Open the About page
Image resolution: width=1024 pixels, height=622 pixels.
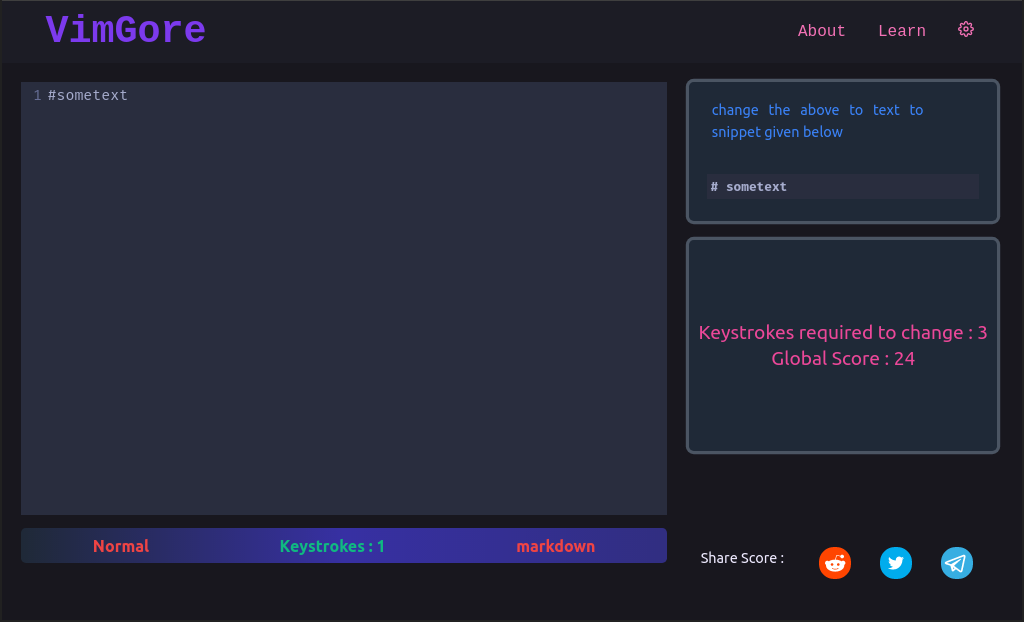pyautogui.click(x=821, y=31)
